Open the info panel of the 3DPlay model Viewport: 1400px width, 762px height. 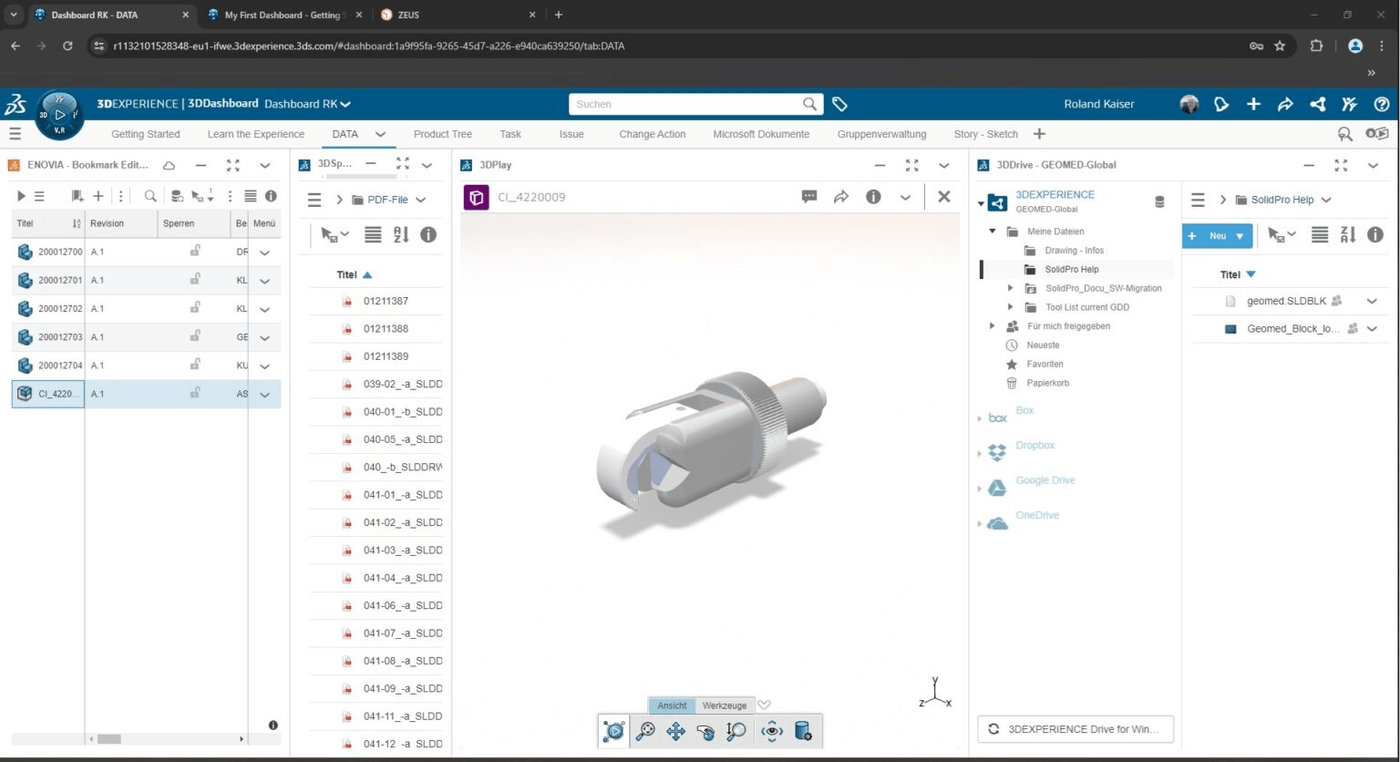[873, 197]
